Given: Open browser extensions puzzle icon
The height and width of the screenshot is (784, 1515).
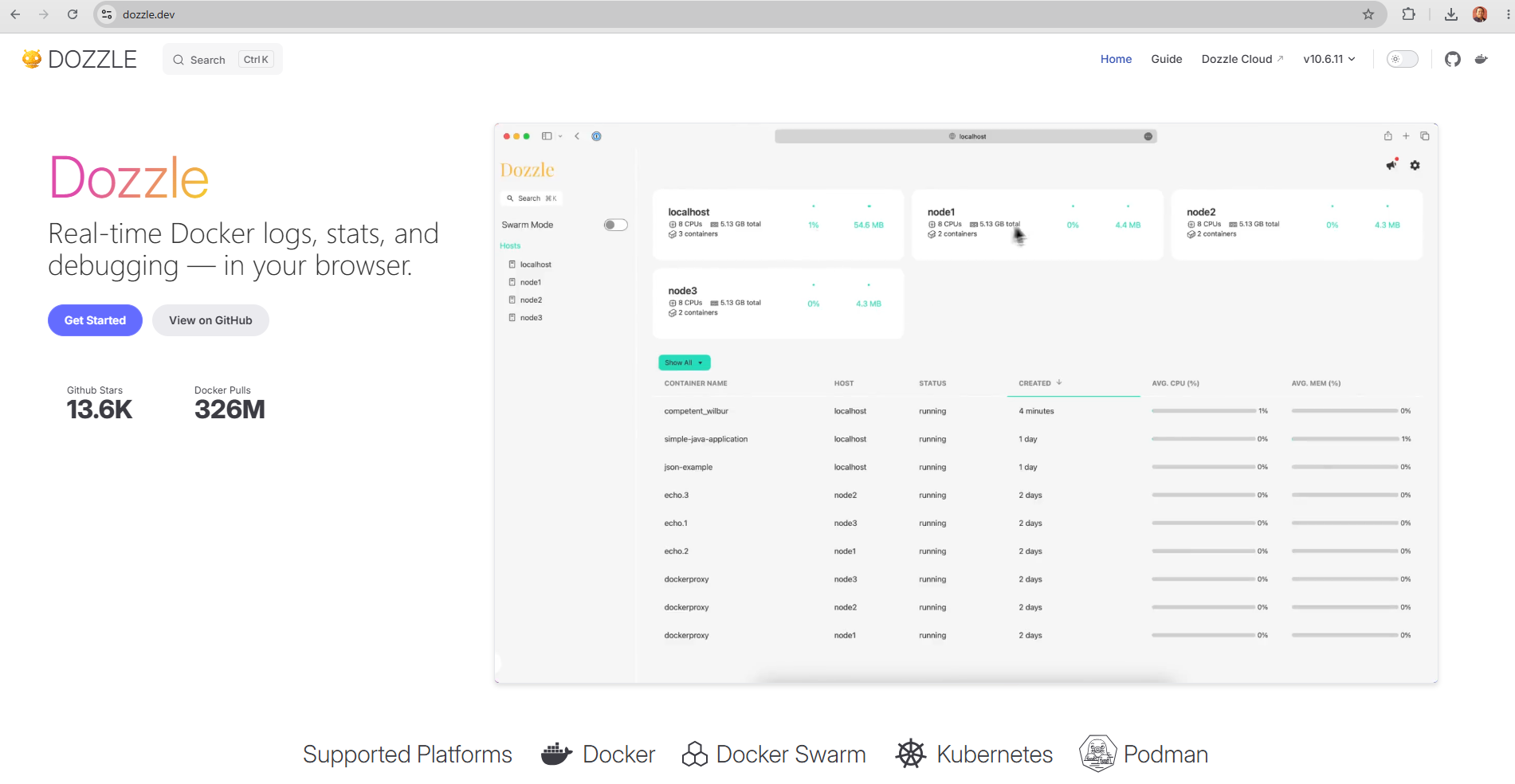Looking at the screenshot, I should click(x=1409, y=14).
